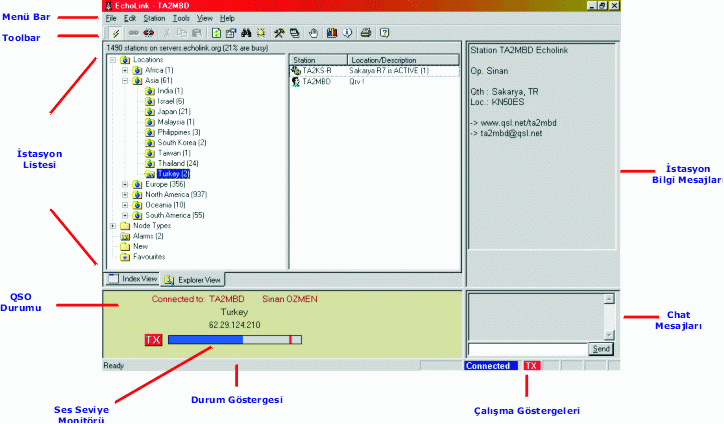Expand the Node Types folder
This screenshot has height=424, width=724.
[113, 226]
